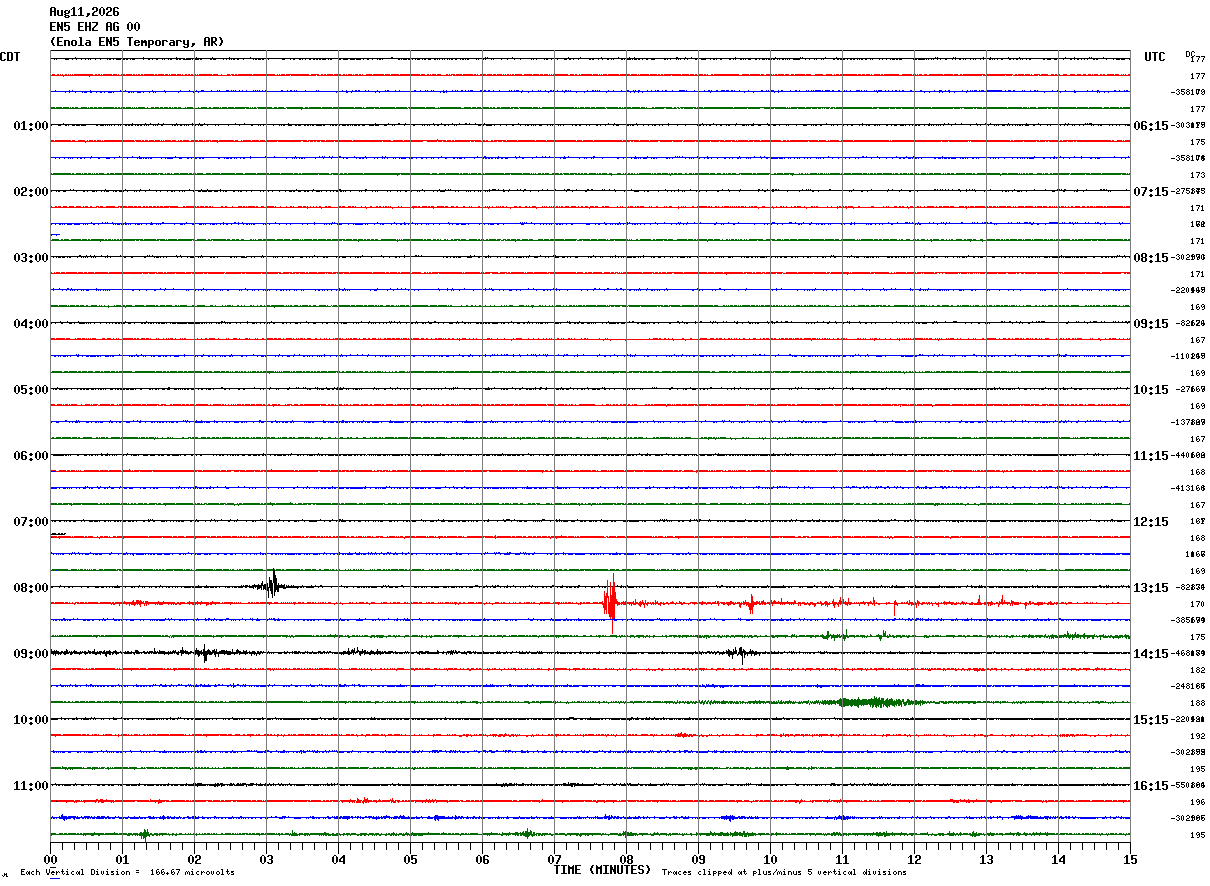1210x886 pixels.
Task: Select the EN5 EHZ AG 00 station code
Action: pos(95,27)
